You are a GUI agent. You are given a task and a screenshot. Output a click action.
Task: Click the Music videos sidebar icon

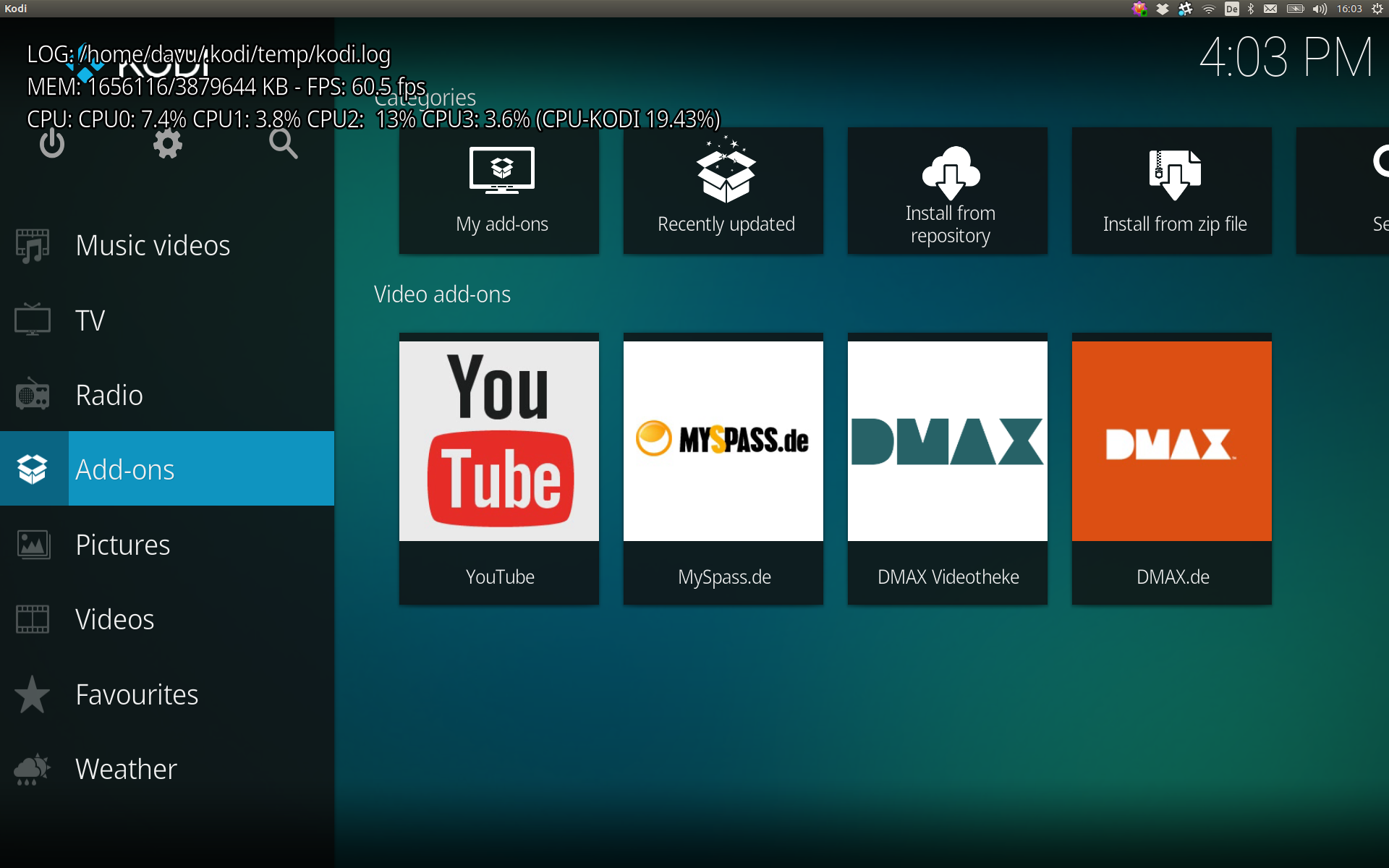tap(33, 246)
